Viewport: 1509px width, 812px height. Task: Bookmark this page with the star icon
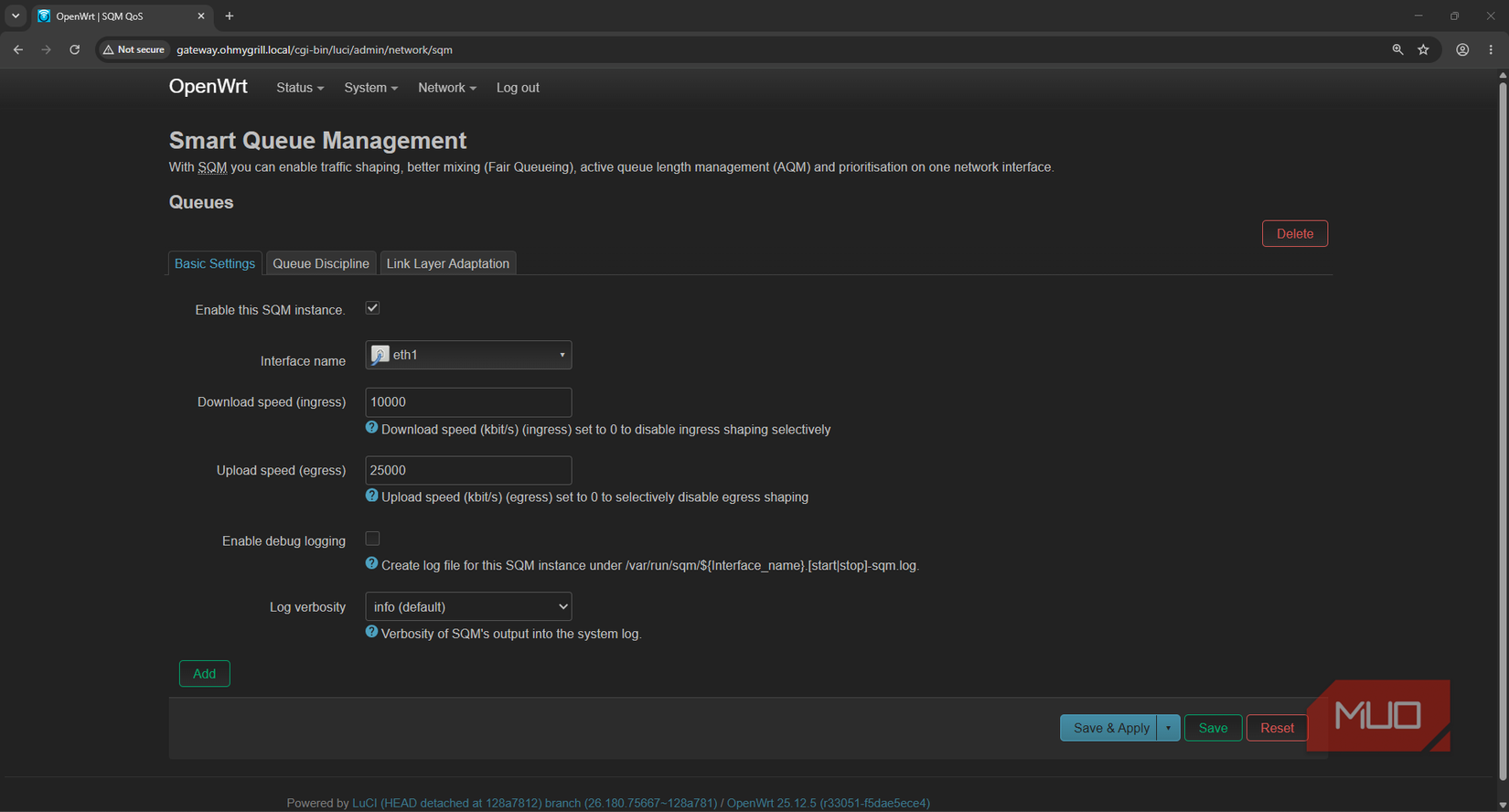click(x=1423, y=49)
